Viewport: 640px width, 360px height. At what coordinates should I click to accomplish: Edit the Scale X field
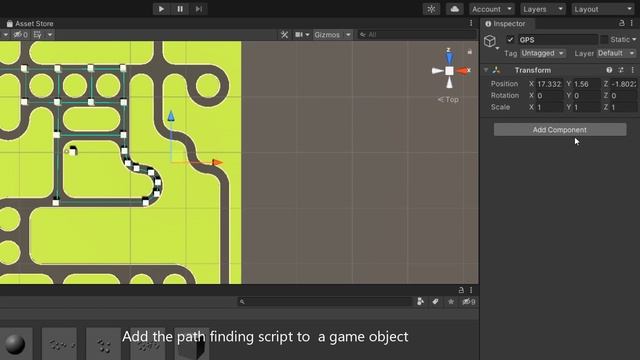pyautogui.click(x=549, y=107)
